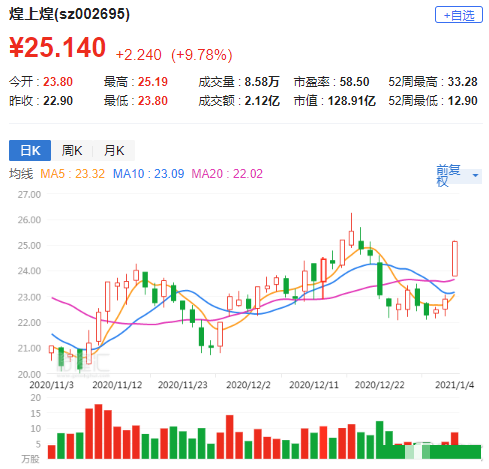
Task: Click the MA20 : 22.02 indicator label
Action: click(x=227, y=174)
